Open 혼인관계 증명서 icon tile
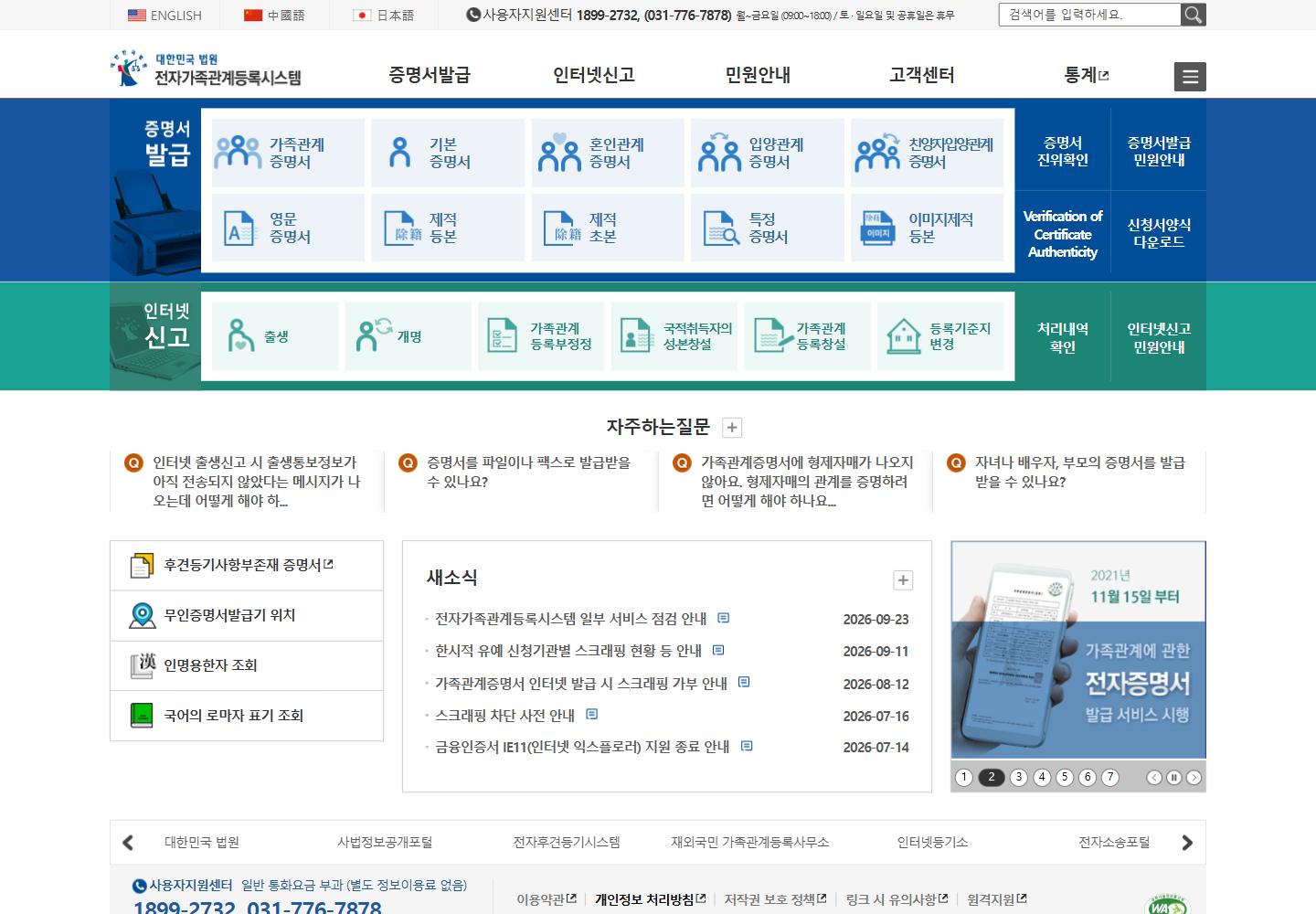The image size is (1316, 914). point(608,153)
